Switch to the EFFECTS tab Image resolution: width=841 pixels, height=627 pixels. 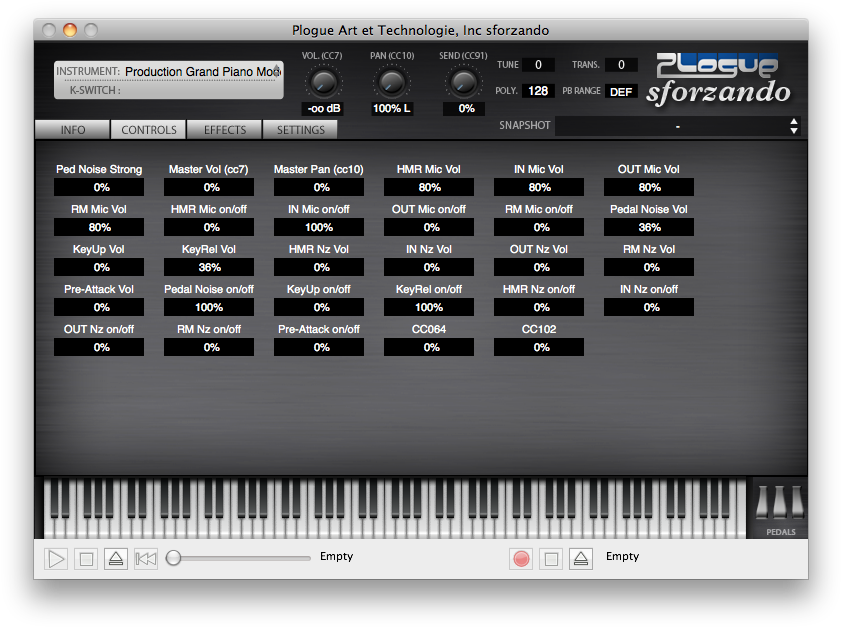[x=224, y=129]
